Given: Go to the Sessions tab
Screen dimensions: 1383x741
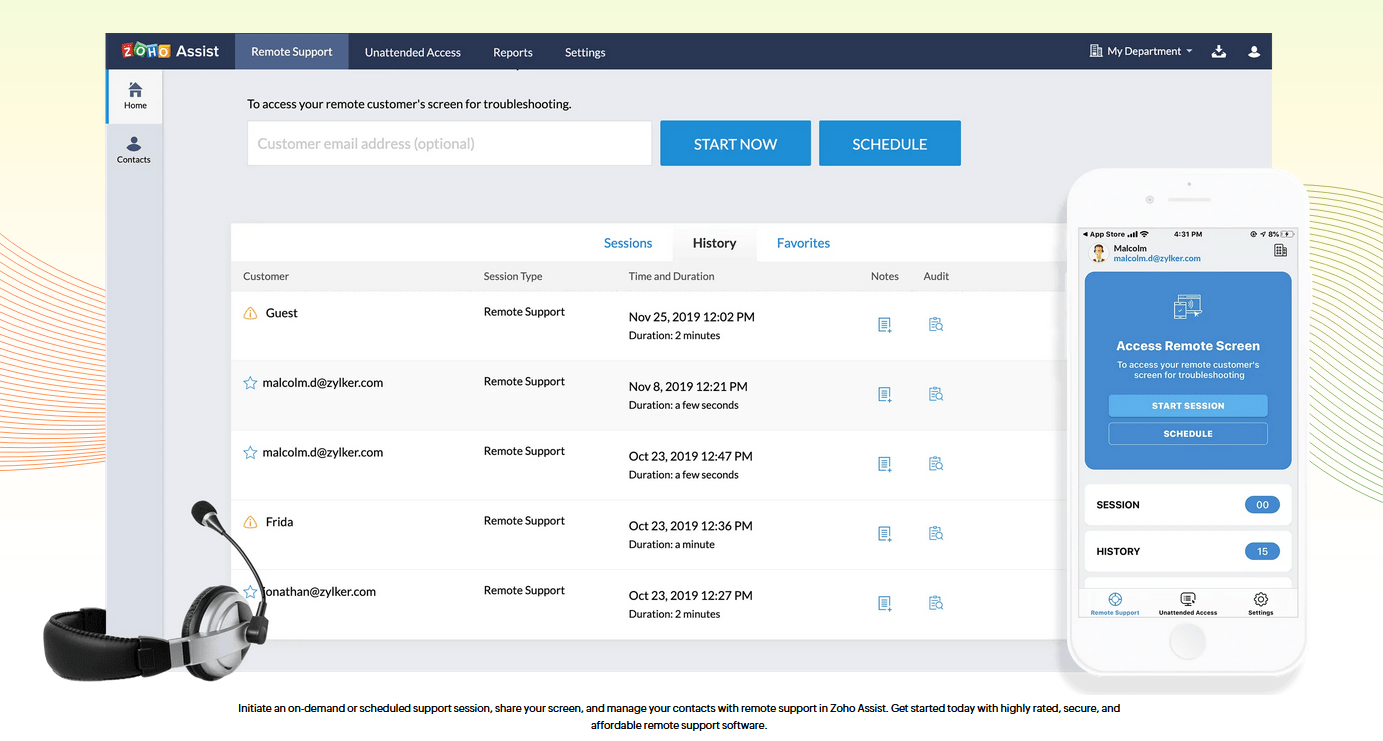Looking at the screenshot, I should (x=627, y=242).
